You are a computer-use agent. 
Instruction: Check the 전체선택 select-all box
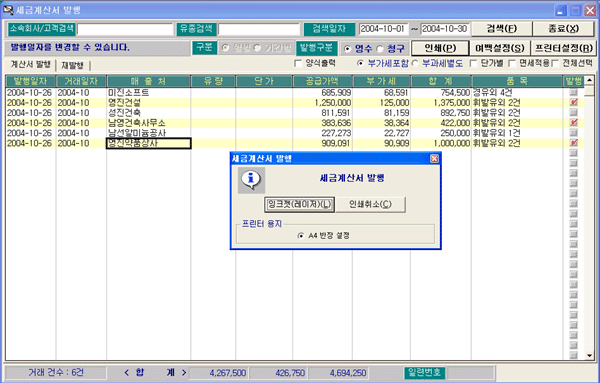555,64
